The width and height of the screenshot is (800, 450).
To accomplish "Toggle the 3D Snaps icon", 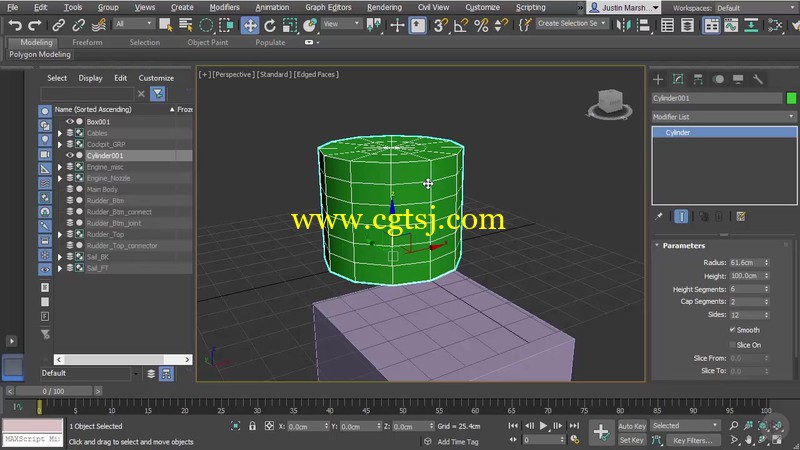I will [x=440, y=25].
